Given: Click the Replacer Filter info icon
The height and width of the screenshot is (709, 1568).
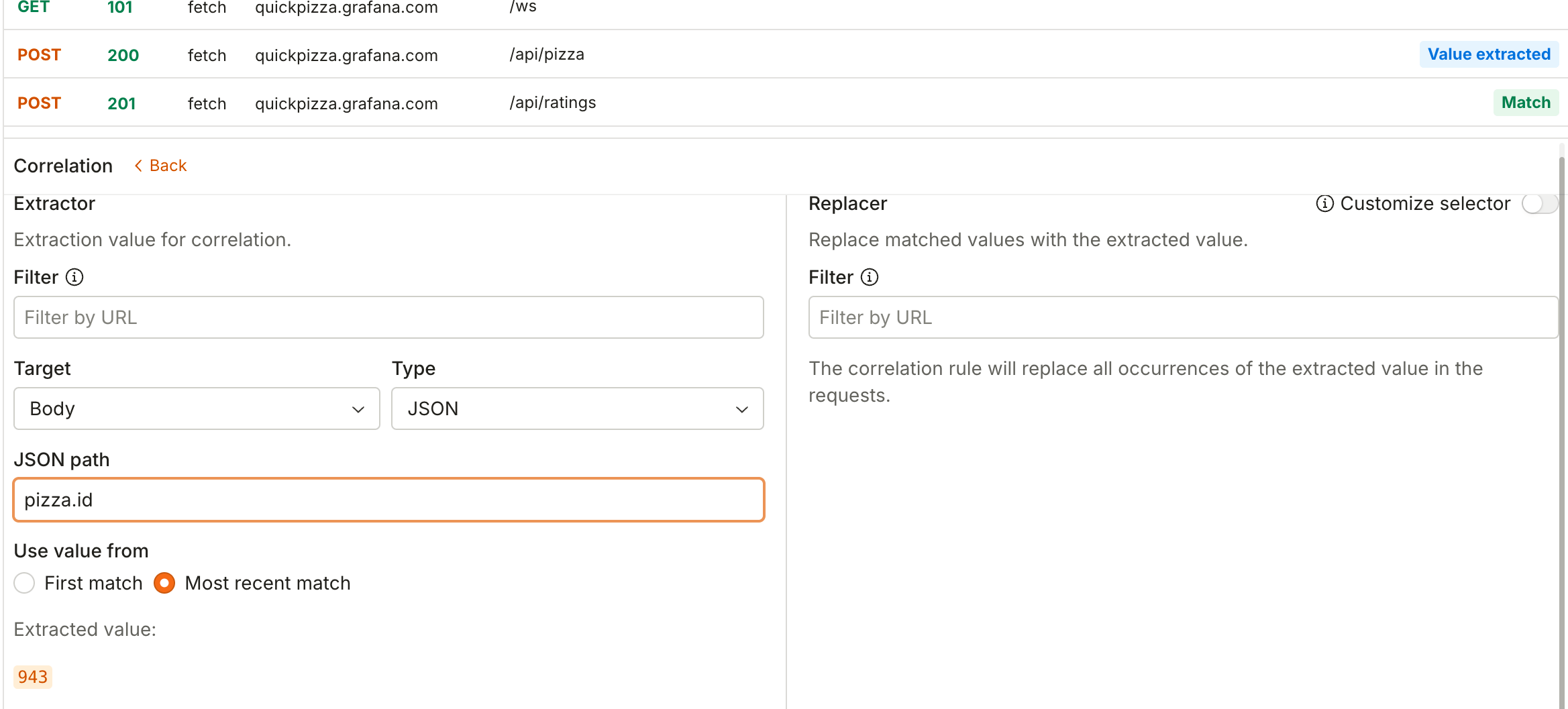Looking at the screenshot, I should click(x=870, y=277).
